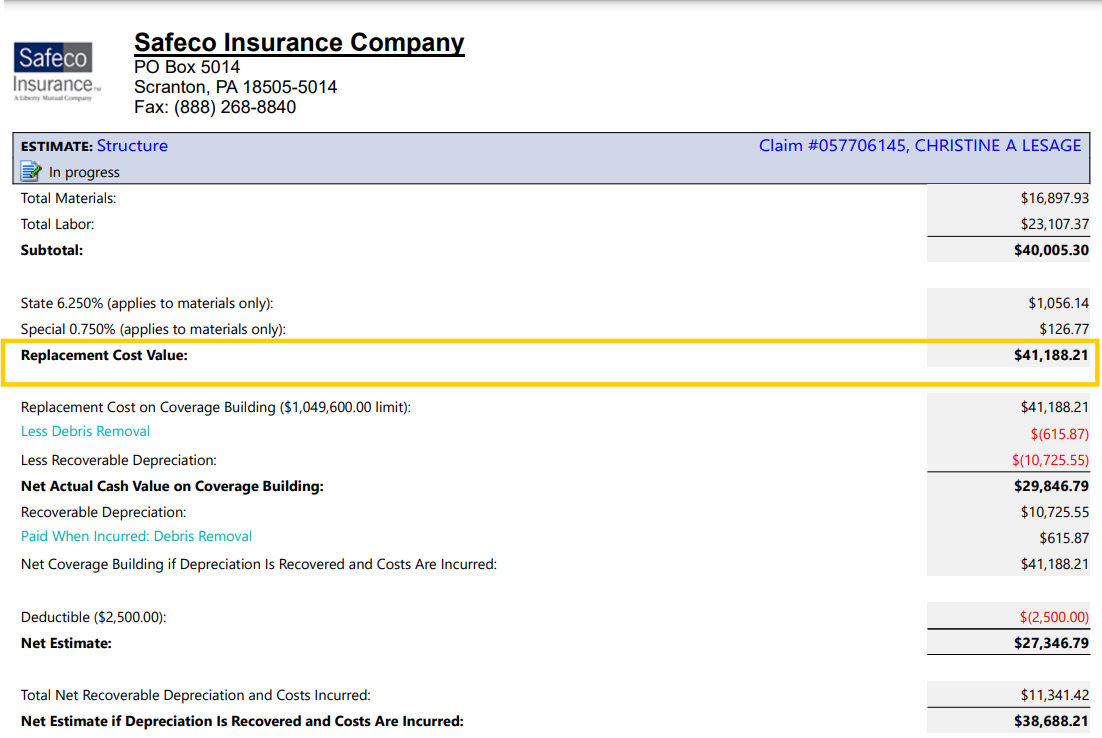
Task: Click the In progress status text
Action: [x=84, y=172]
